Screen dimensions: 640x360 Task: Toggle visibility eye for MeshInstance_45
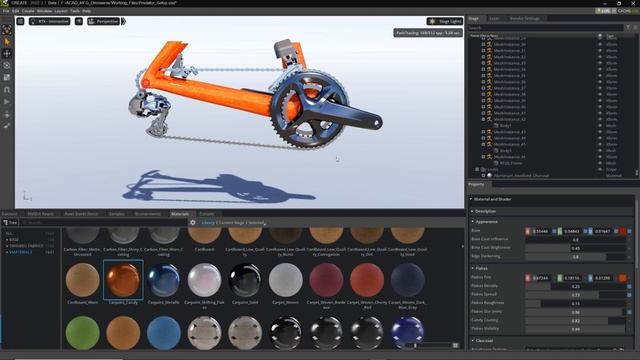[x=600, y=144]
